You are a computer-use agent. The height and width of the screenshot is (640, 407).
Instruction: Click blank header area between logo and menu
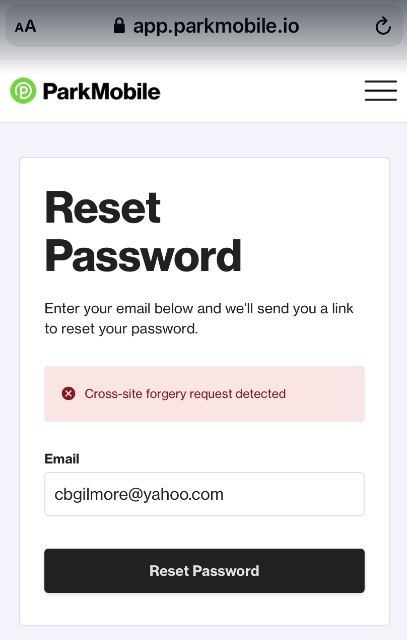pos(261,91)
